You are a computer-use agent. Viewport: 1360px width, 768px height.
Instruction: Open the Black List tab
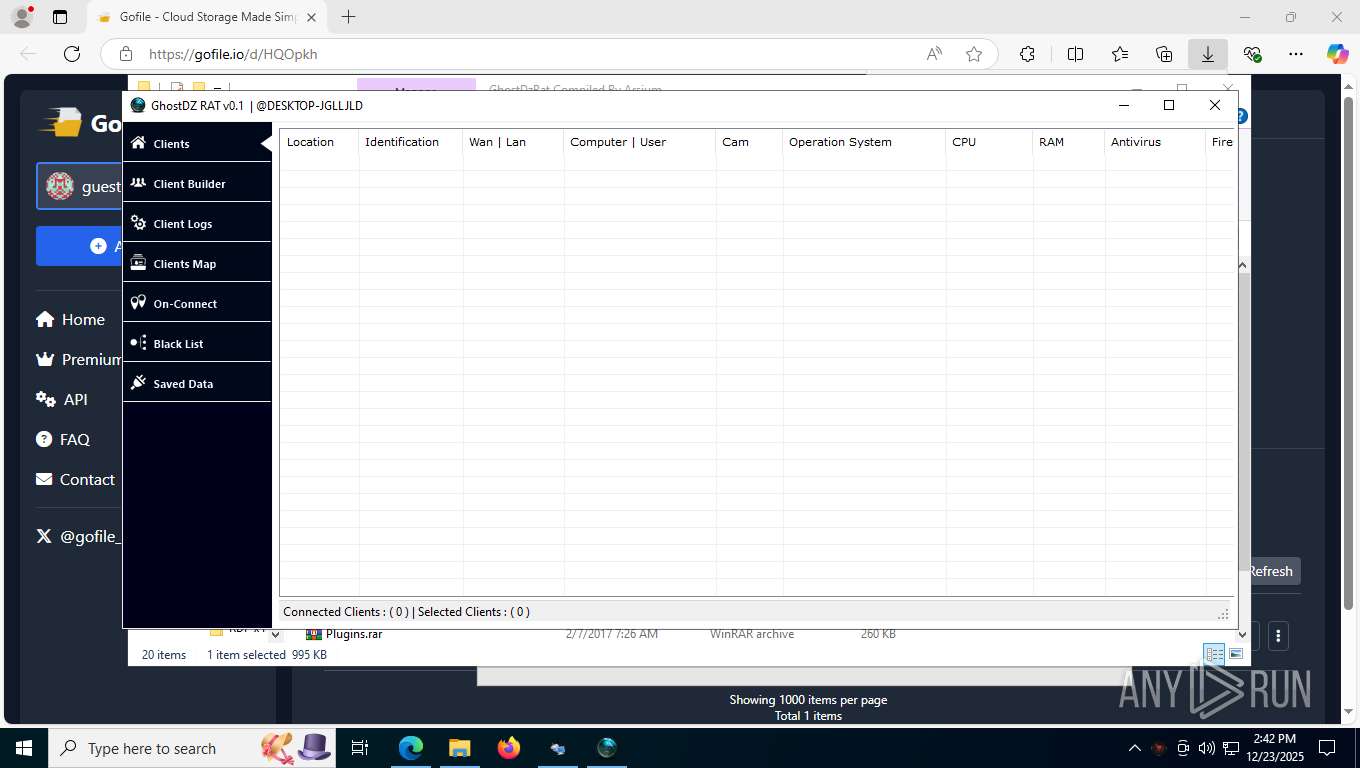point(197,343)
